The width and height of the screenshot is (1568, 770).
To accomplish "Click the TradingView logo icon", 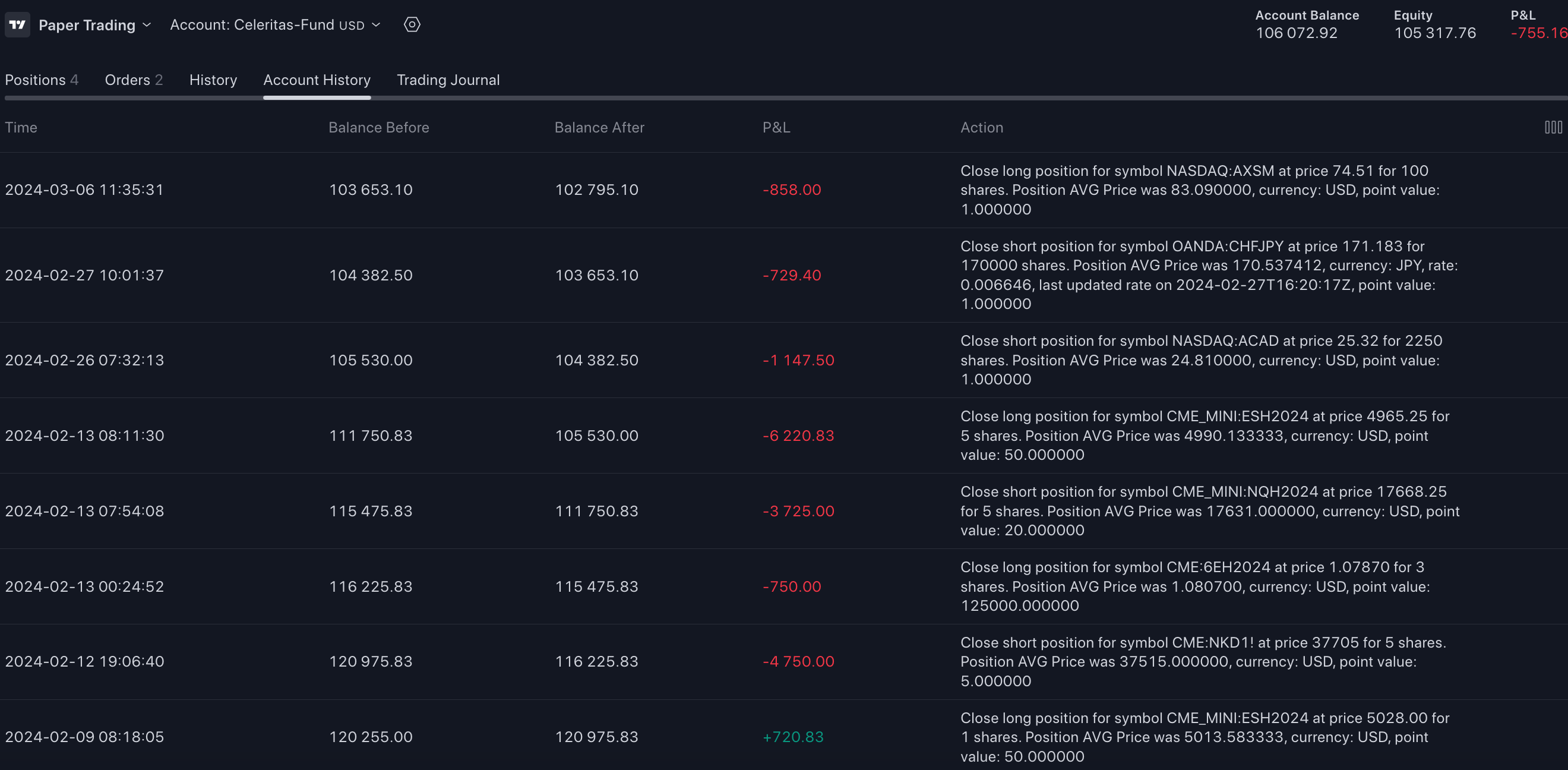I will point(17,25).
